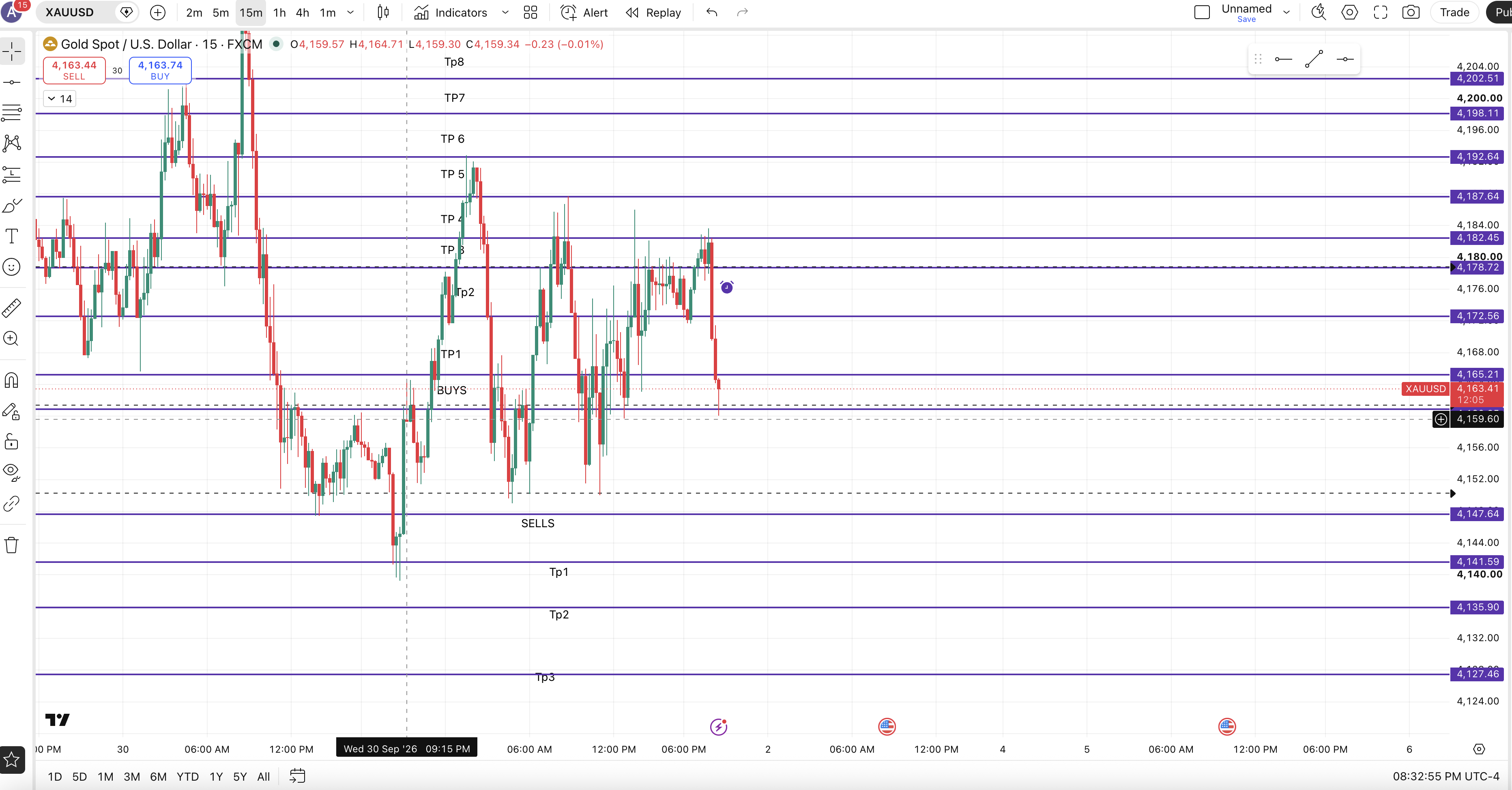Select the 1Y date range

(216, 777)
